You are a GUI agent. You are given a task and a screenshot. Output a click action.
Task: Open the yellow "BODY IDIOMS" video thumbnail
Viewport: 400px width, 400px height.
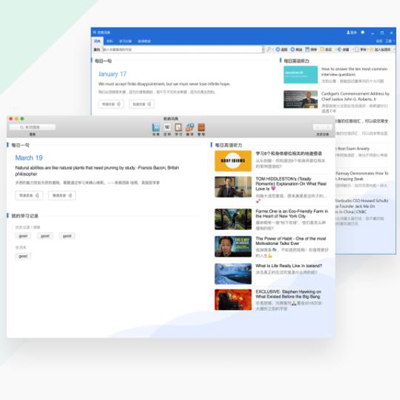[233, 161]
